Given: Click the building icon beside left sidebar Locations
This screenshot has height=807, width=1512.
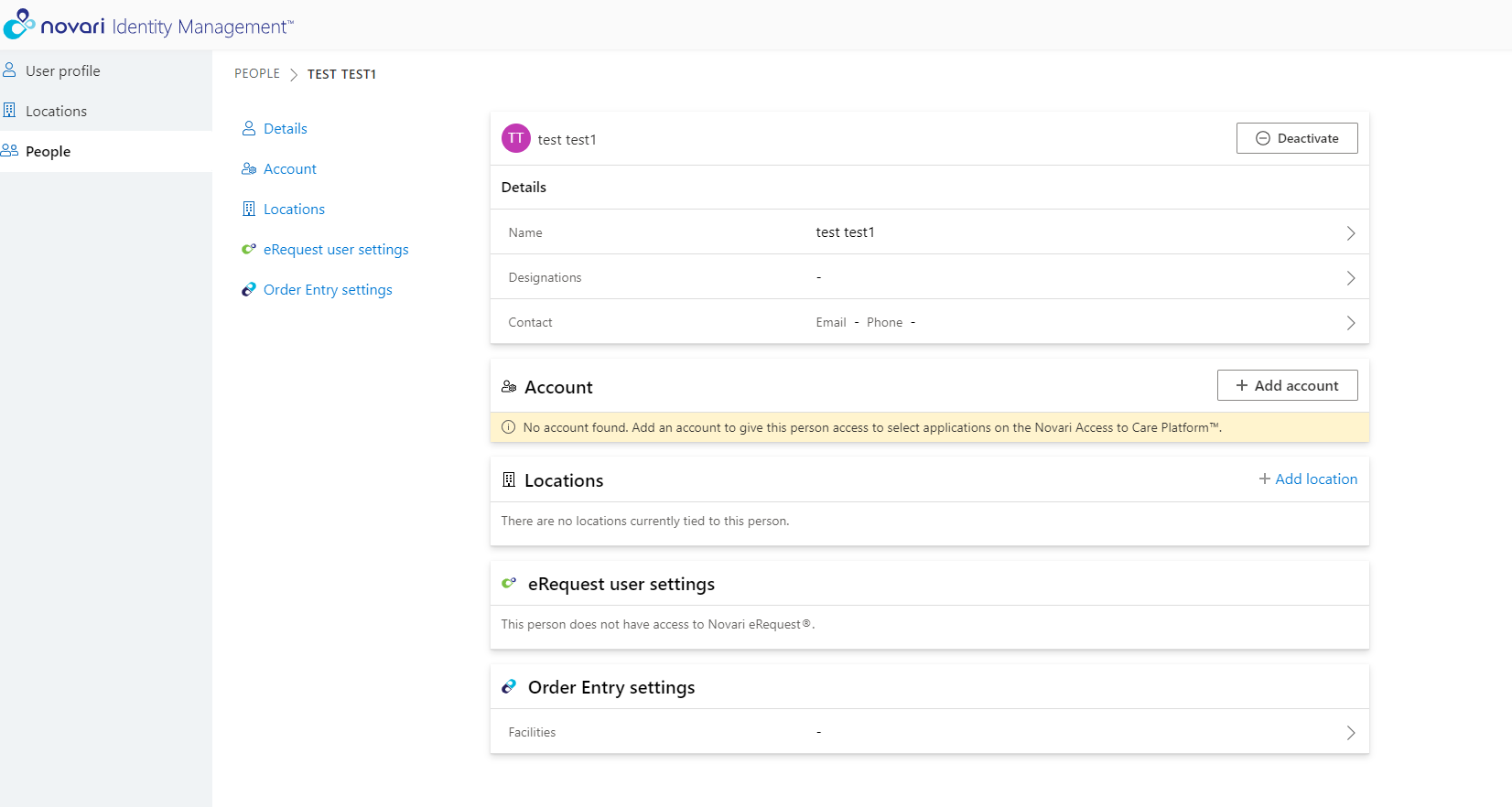Looking at the screenshot, I should click(9, 110).
